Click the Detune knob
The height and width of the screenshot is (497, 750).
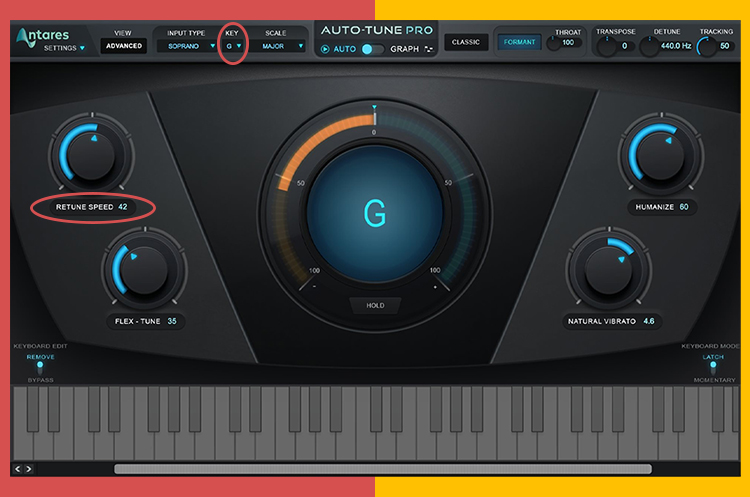click(649, 46)
